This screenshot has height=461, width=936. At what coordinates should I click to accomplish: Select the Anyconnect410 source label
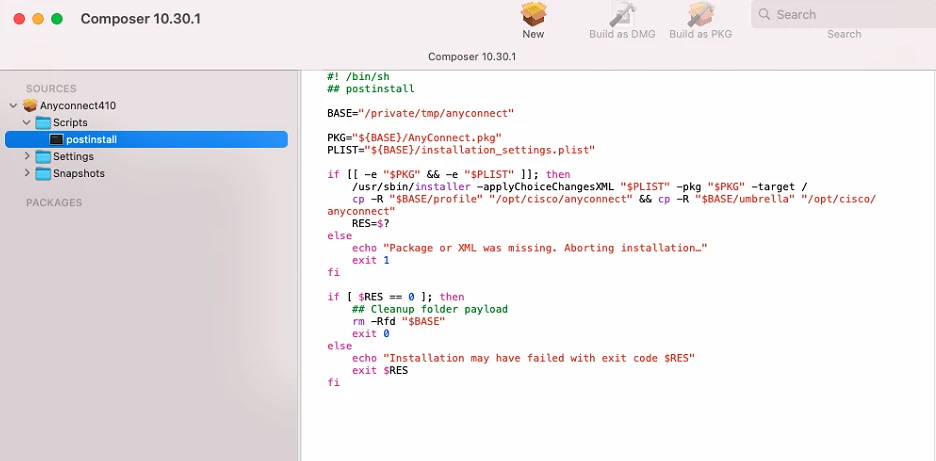78,106
